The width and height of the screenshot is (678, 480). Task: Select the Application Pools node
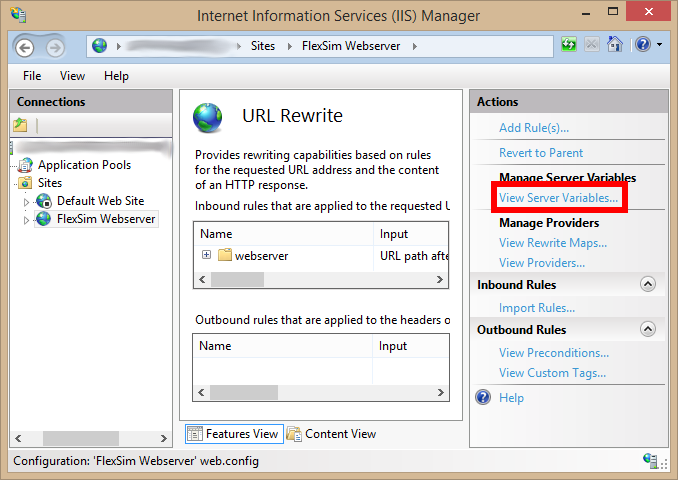pos(84,165)
